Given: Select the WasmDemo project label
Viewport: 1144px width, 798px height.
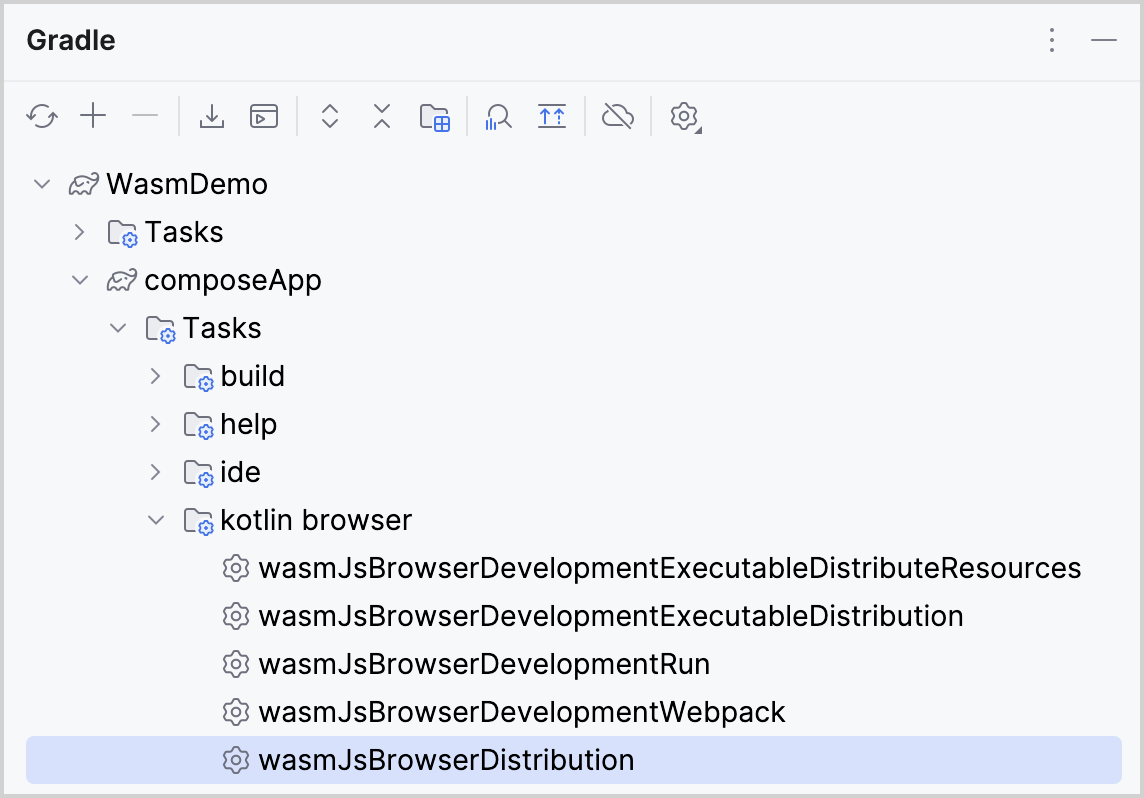Looking at the screenshot, I should (187, 184).
